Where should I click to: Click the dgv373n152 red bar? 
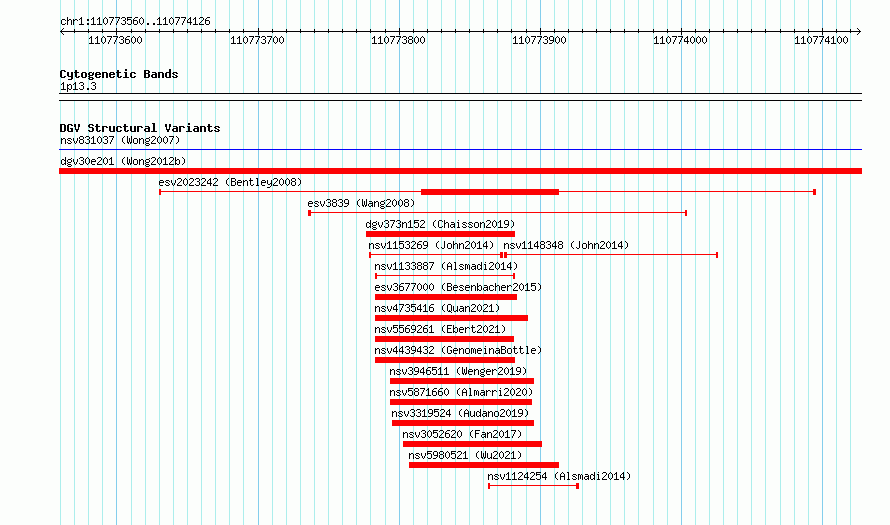(440, 234)
